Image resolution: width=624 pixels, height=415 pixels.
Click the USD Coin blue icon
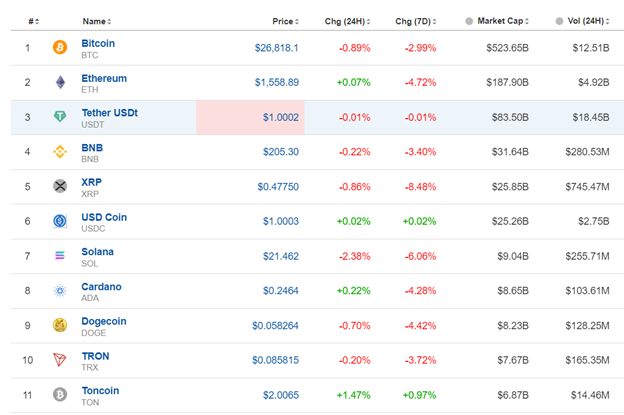[x=59, y=221]
